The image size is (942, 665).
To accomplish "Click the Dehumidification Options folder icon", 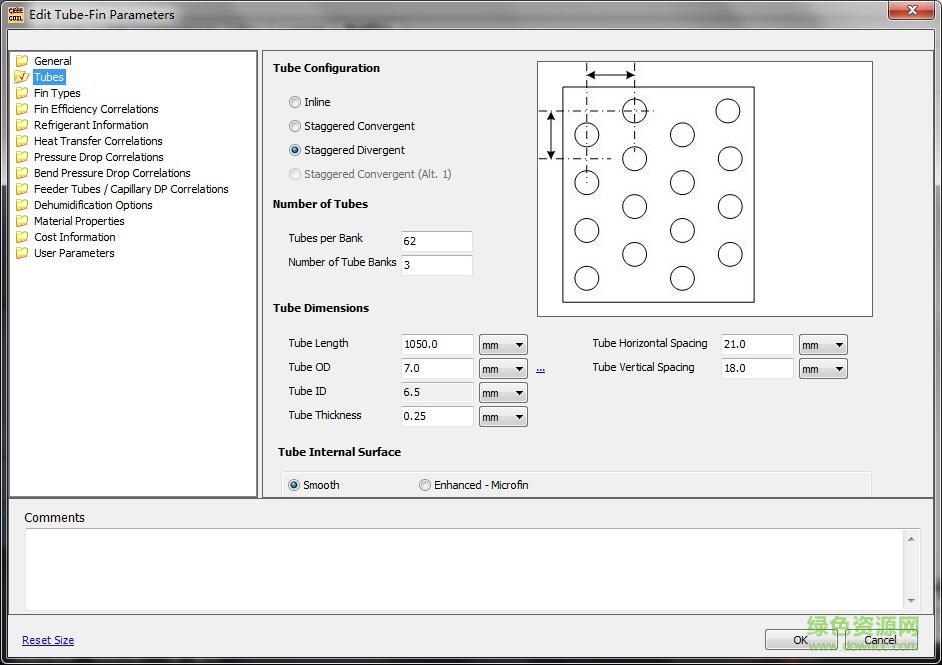I will pyautogui.click(x=22, y=205).
